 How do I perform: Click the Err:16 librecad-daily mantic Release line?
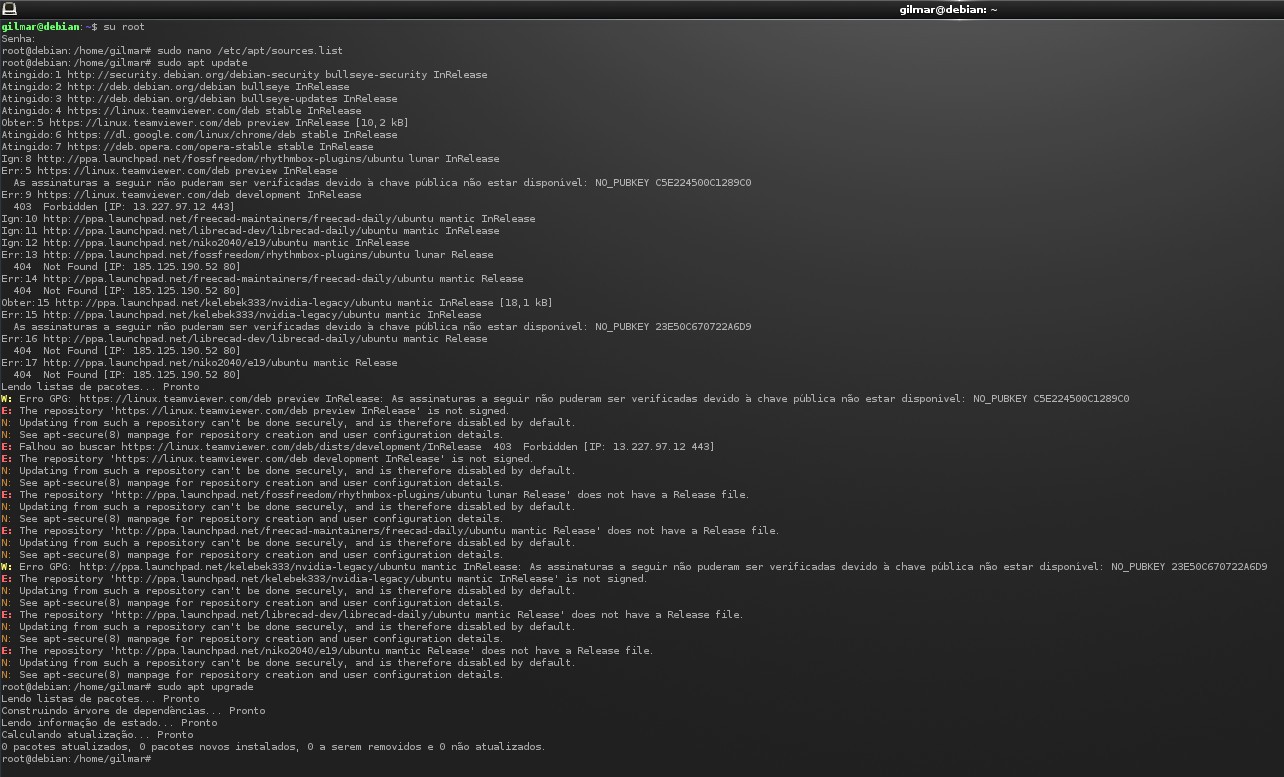coord(244,338)
